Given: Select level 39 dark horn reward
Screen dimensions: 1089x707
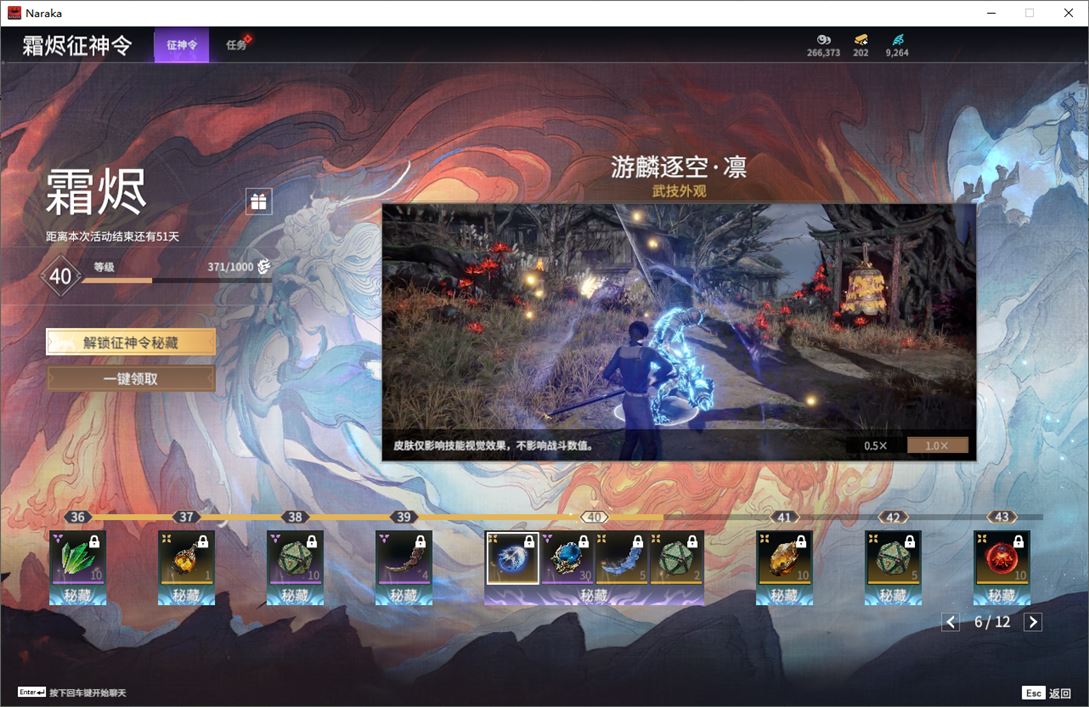Looking at the screenshot, I should (404, 558).
